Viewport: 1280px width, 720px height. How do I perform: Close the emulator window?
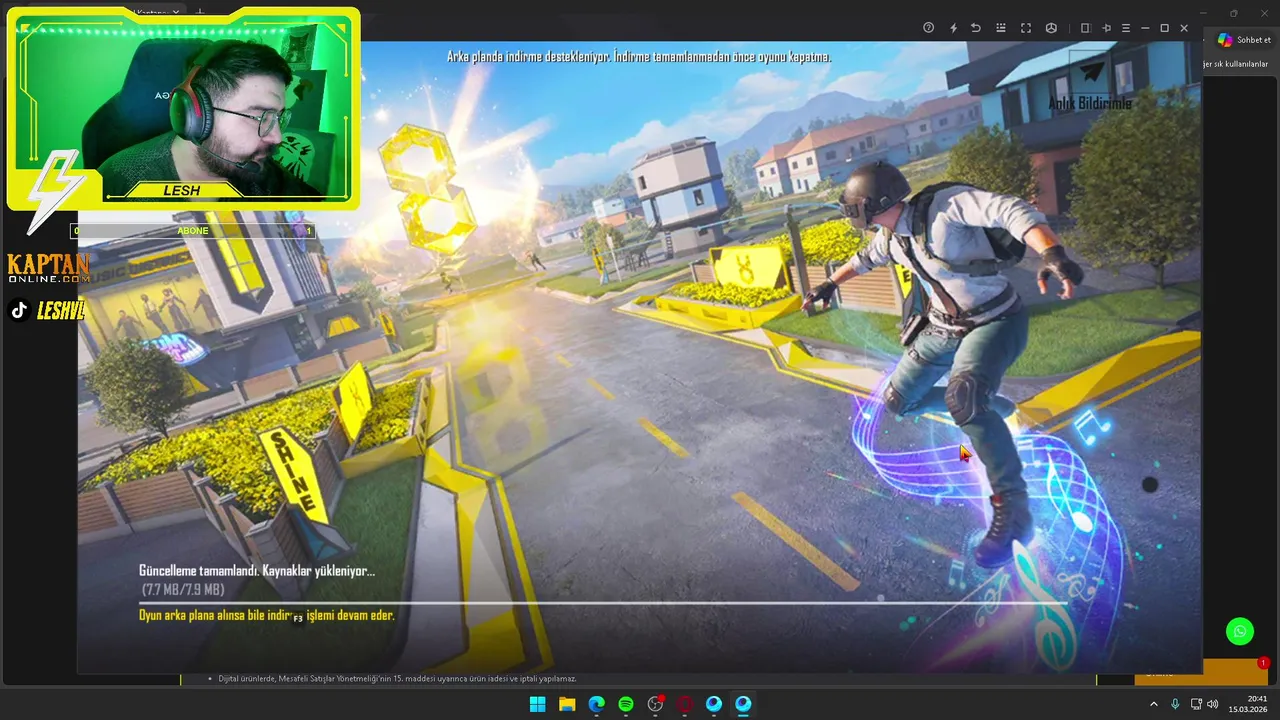(x=1184, y=28)
